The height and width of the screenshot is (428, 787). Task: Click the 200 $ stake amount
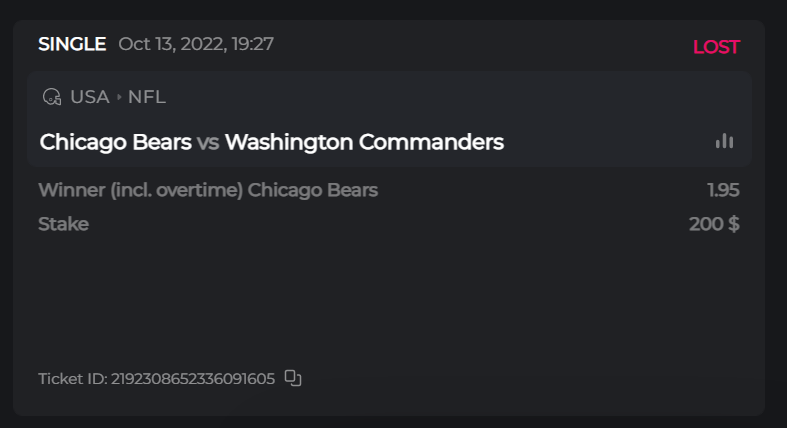click(x=714, y=224)
